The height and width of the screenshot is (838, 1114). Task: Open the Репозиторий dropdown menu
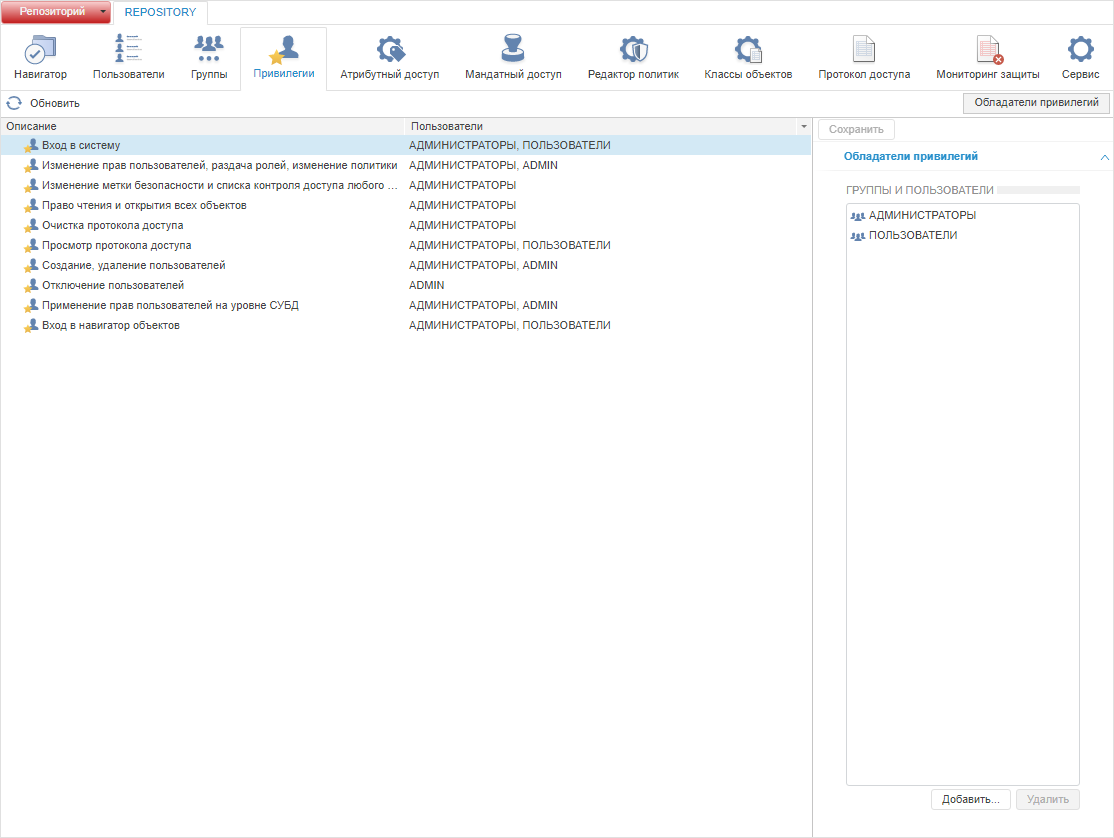click(104, 11)
